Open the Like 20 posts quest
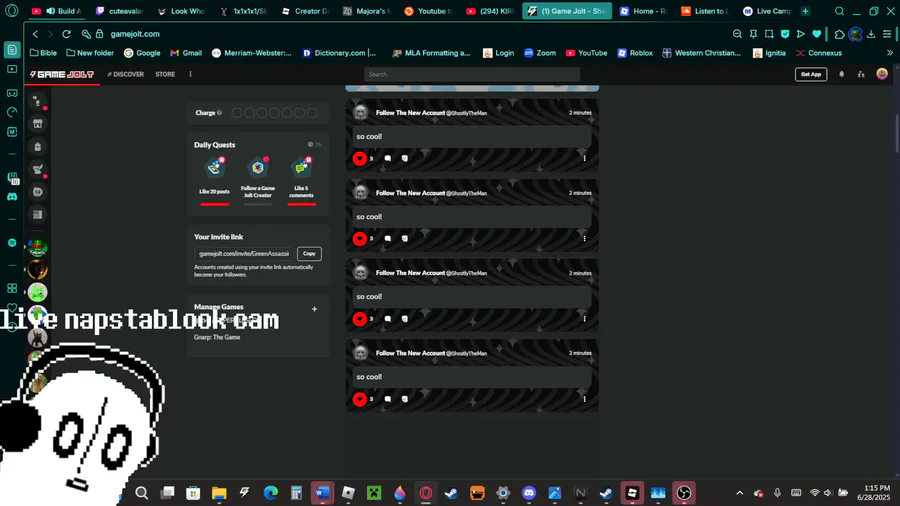Viewport: 900px width, 506px height. [214, 177]
